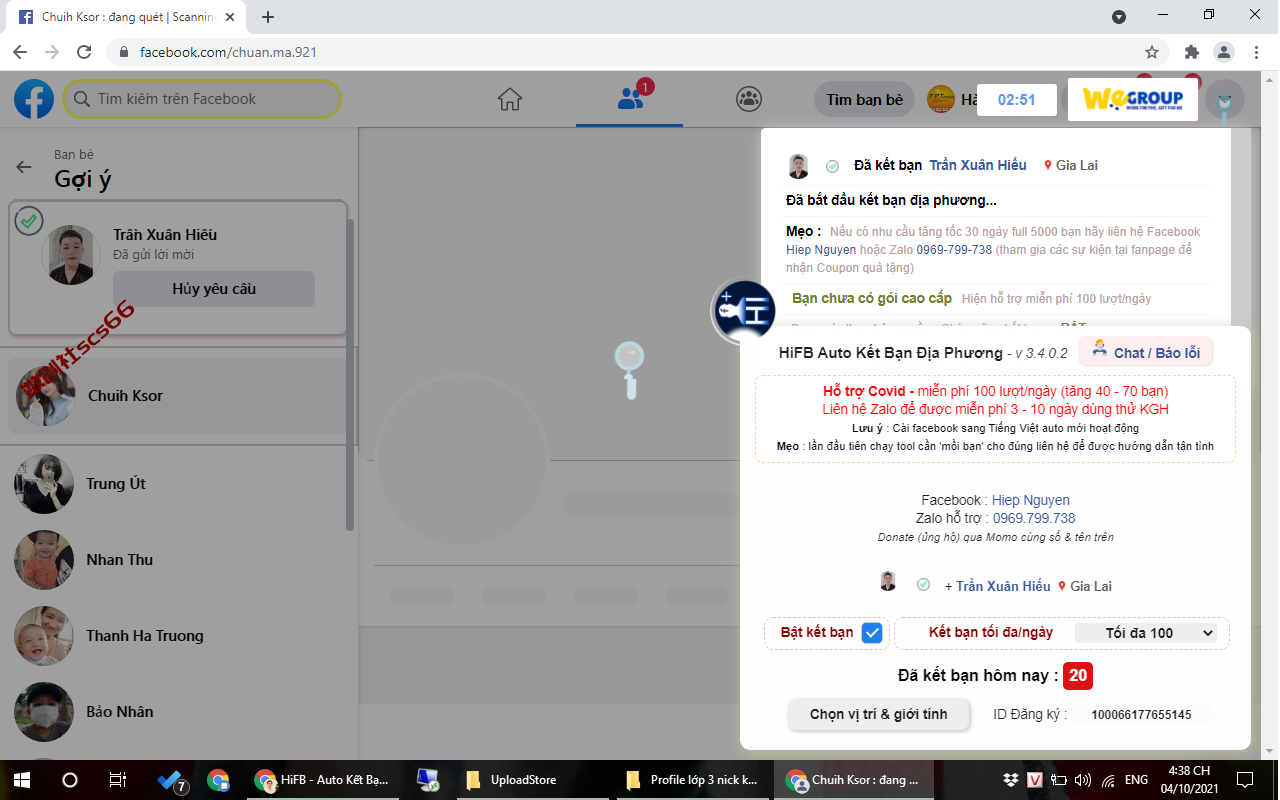Screen dimensions: 1280x800
Task: Select Bảo Nhân in suggestions list
Action: click(177, 712)
